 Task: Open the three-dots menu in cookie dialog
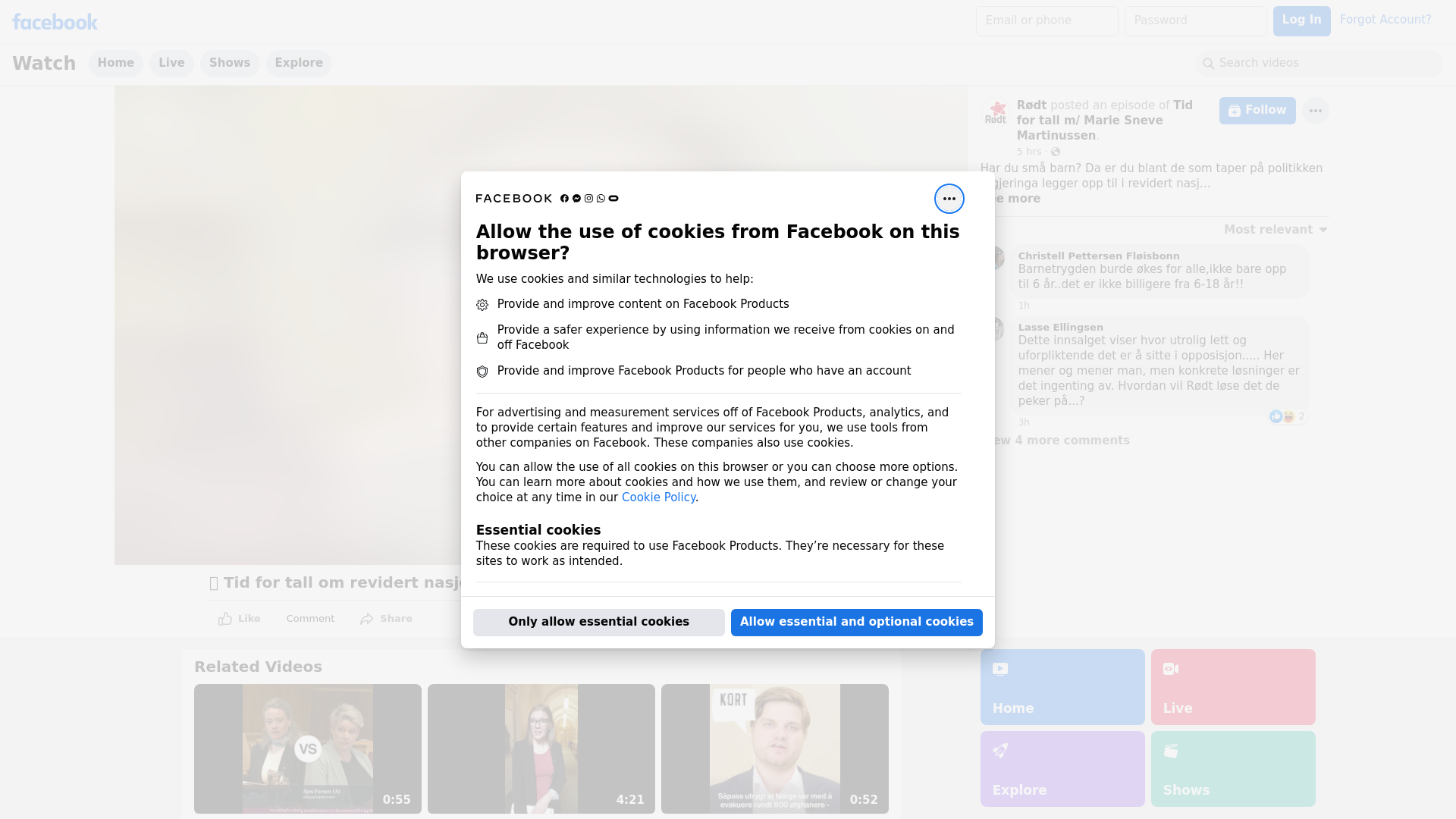point(949,199)
